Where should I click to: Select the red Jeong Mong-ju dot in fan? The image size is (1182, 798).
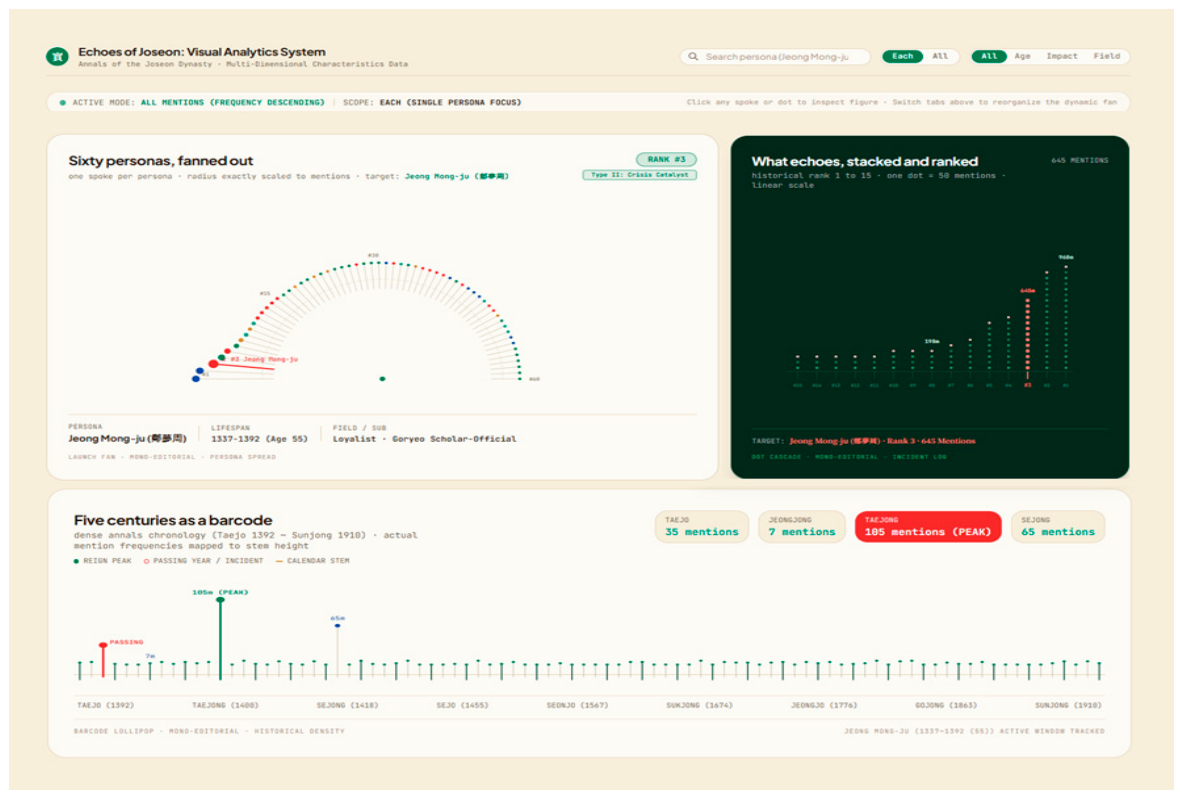coord(213,364)
